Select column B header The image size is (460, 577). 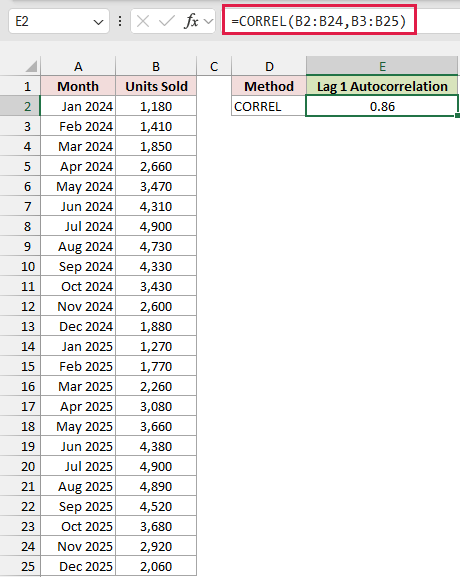click(156, 67)
